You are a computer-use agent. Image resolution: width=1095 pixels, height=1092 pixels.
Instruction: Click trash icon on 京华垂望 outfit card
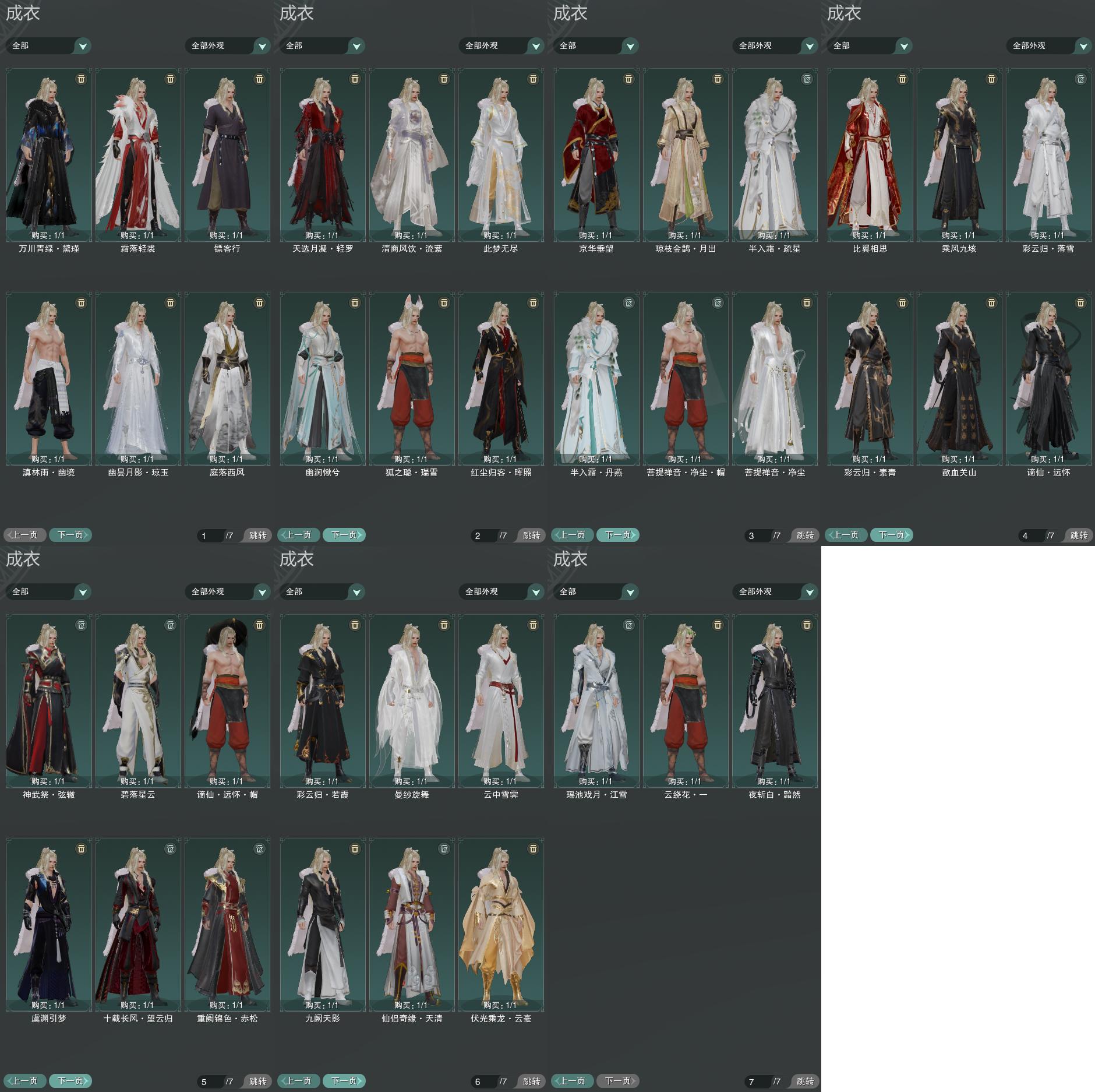629,79
